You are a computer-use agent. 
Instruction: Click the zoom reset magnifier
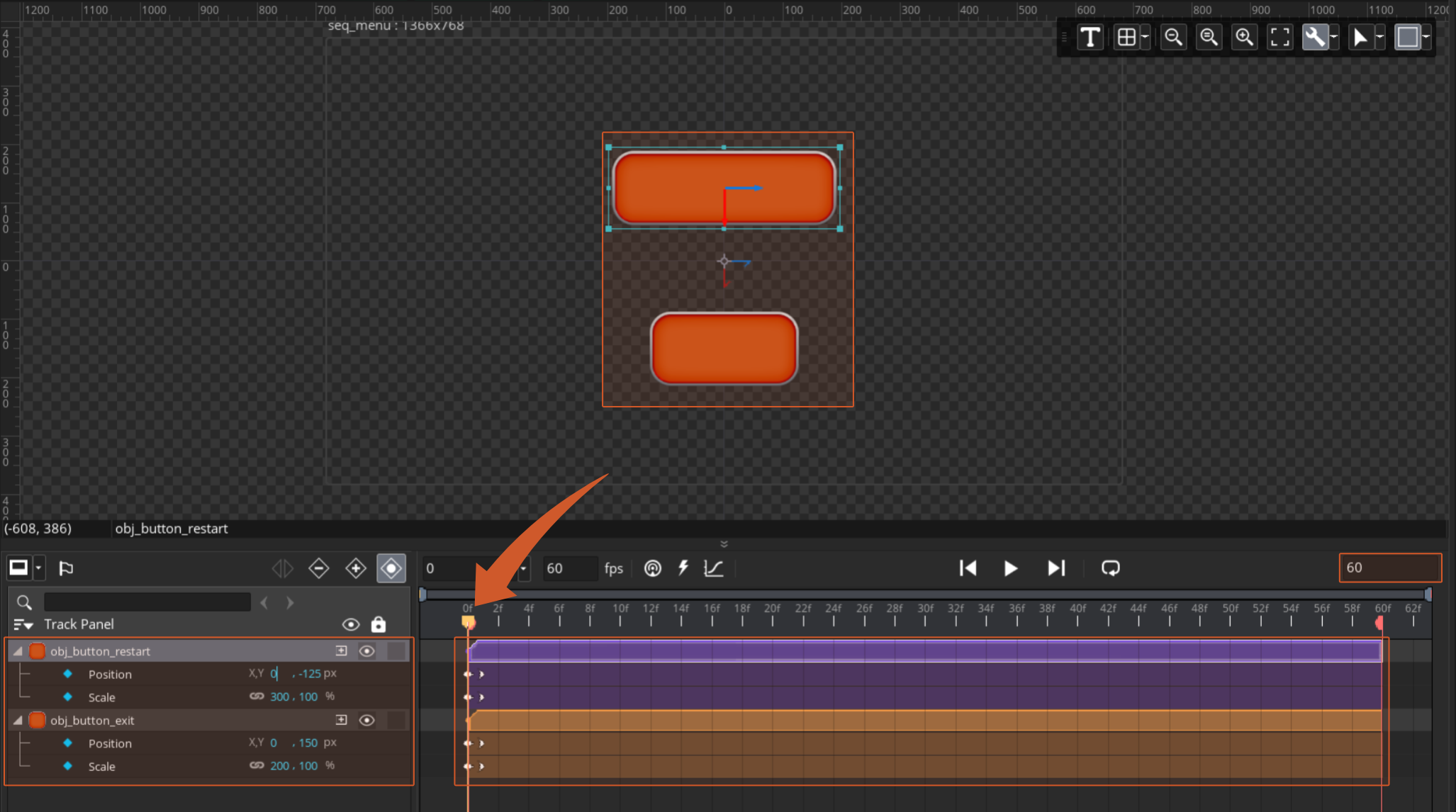[x=1209, y=37]
